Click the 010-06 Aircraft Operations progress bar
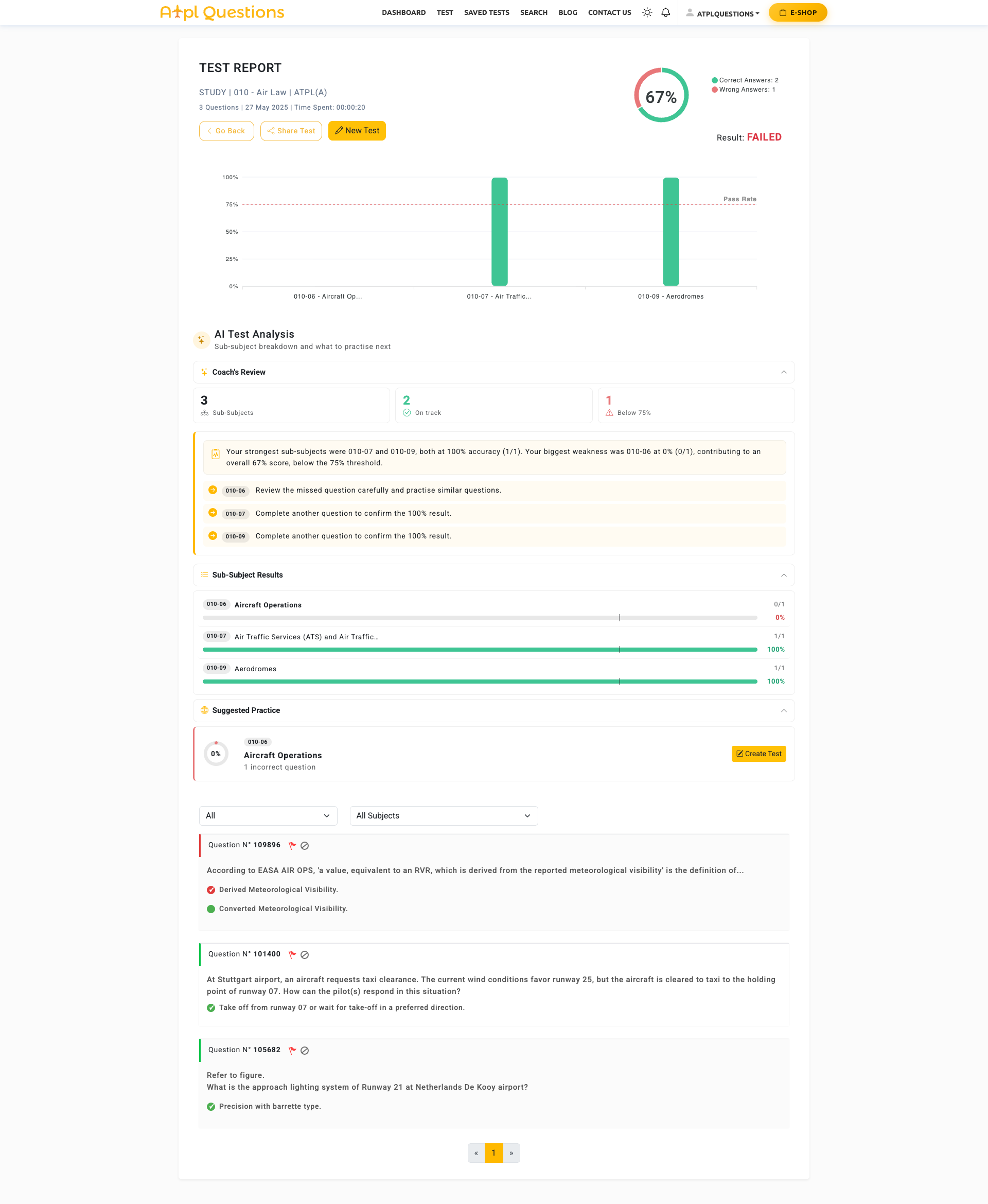988x1204 pixels. [480, 618]
